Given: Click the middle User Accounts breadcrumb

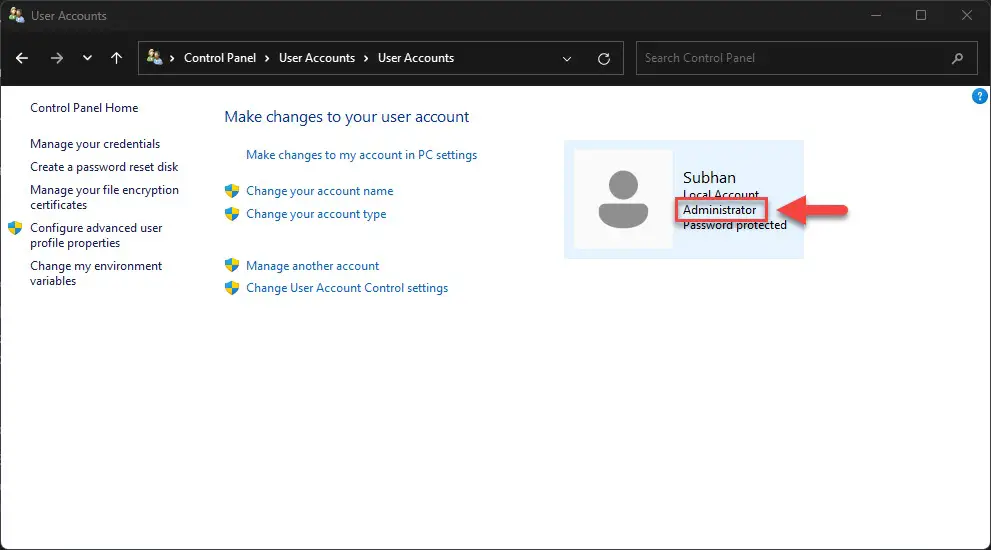Looking at the screenshot, I should point(316,58).
